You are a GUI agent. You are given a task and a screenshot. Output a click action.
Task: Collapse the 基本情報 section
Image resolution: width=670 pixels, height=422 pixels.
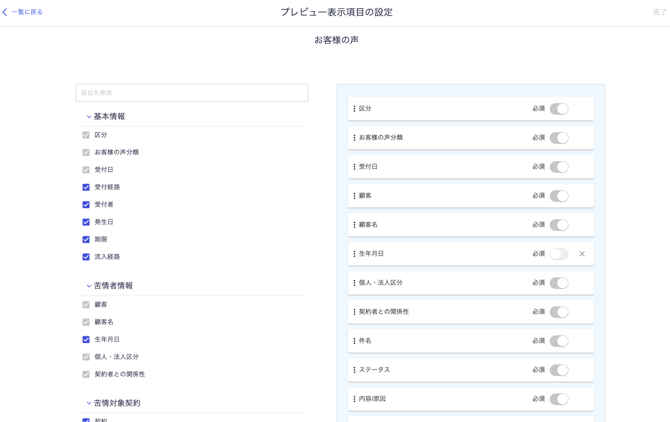[89, 117]
